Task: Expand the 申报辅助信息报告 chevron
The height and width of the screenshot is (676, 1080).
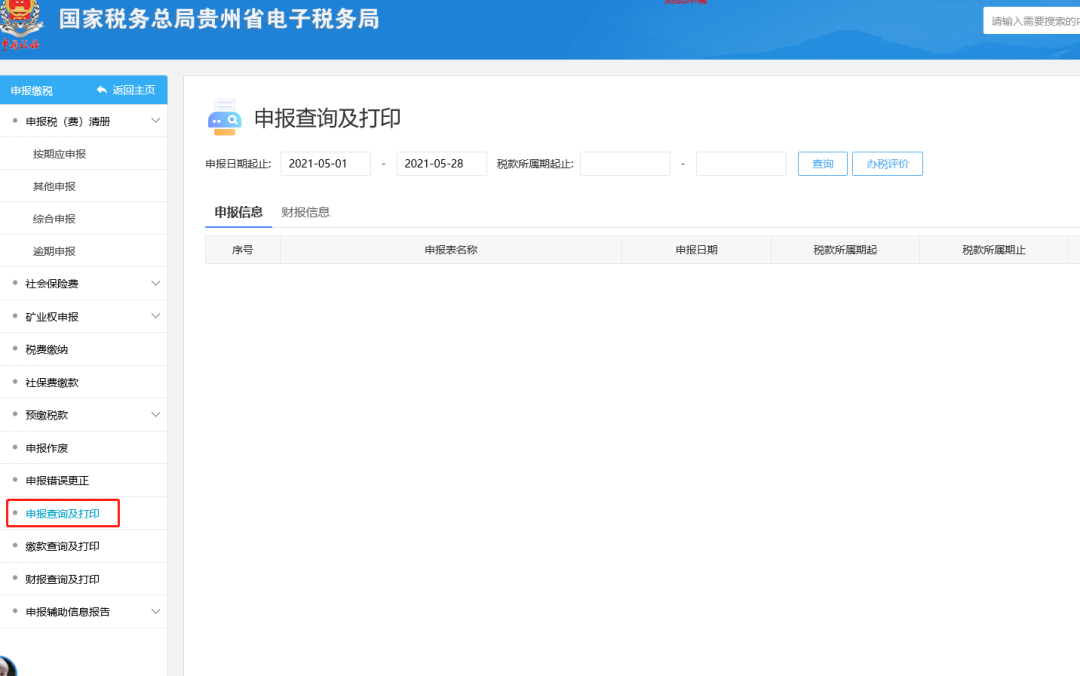Action: point(156,611)
